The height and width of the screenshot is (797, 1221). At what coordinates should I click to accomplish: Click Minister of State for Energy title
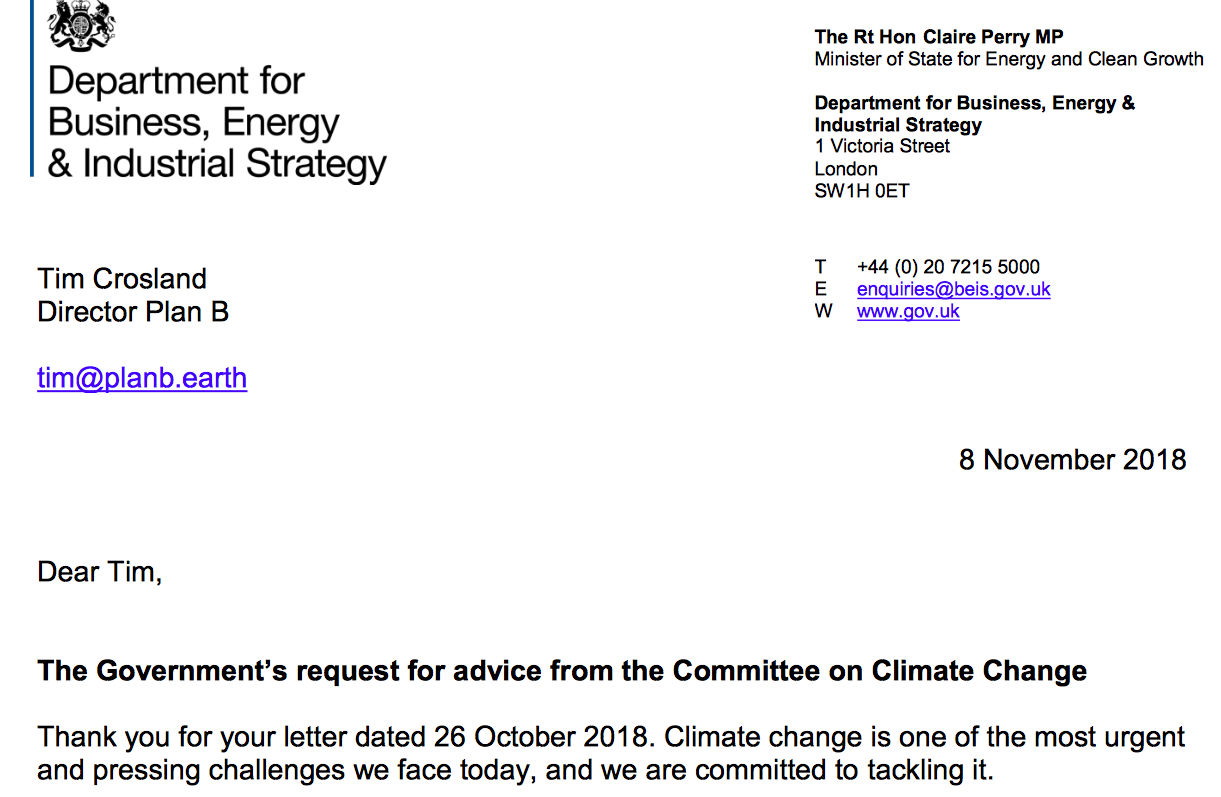pos(1009,59)
